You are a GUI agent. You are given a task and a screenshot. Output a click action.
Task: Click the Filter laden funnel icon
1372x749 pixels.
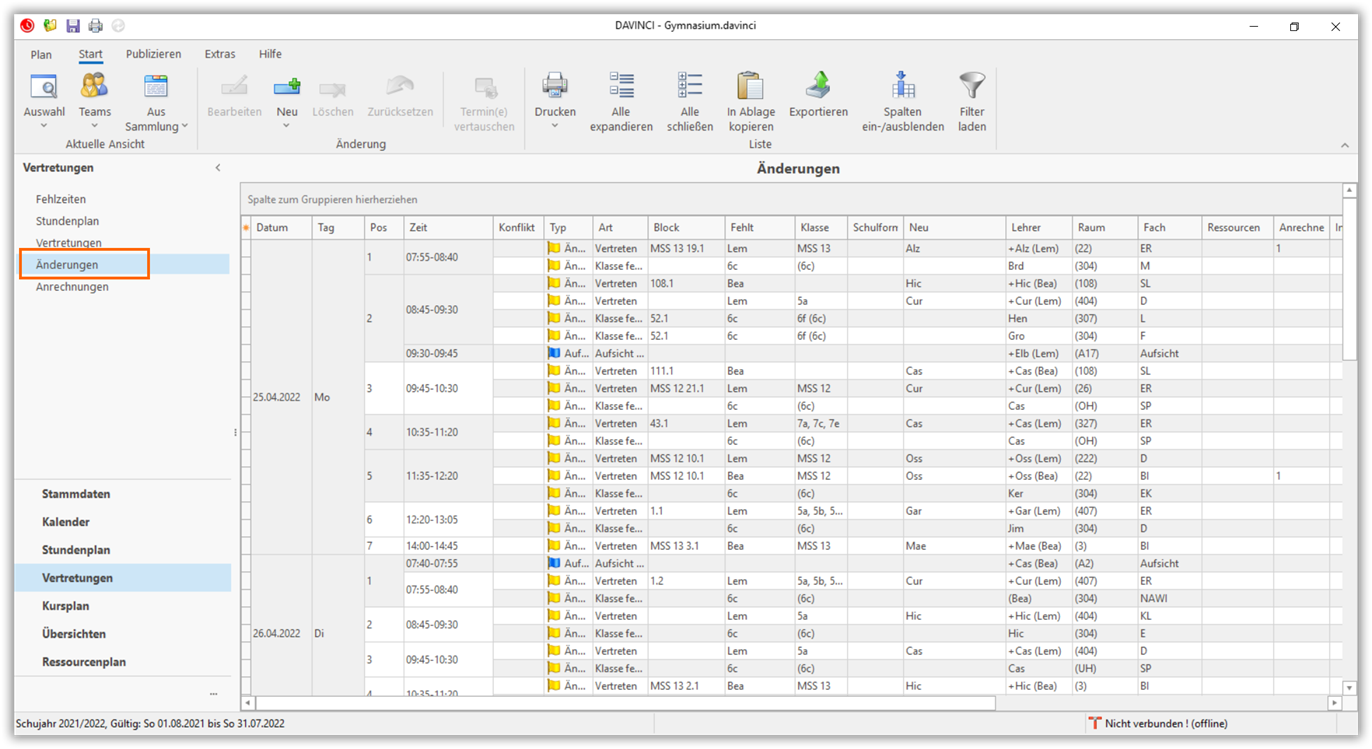pos(971,86)
